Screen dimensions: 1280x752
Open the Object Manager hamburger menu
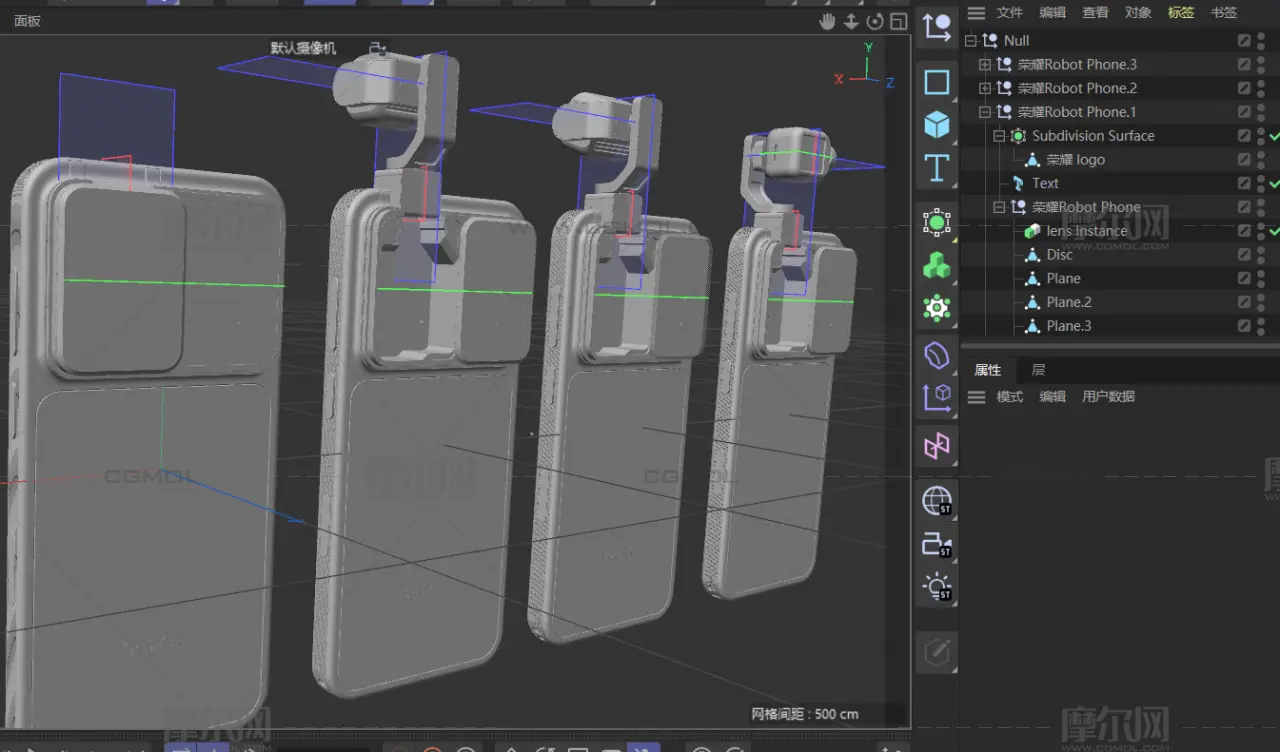[977, 13]
